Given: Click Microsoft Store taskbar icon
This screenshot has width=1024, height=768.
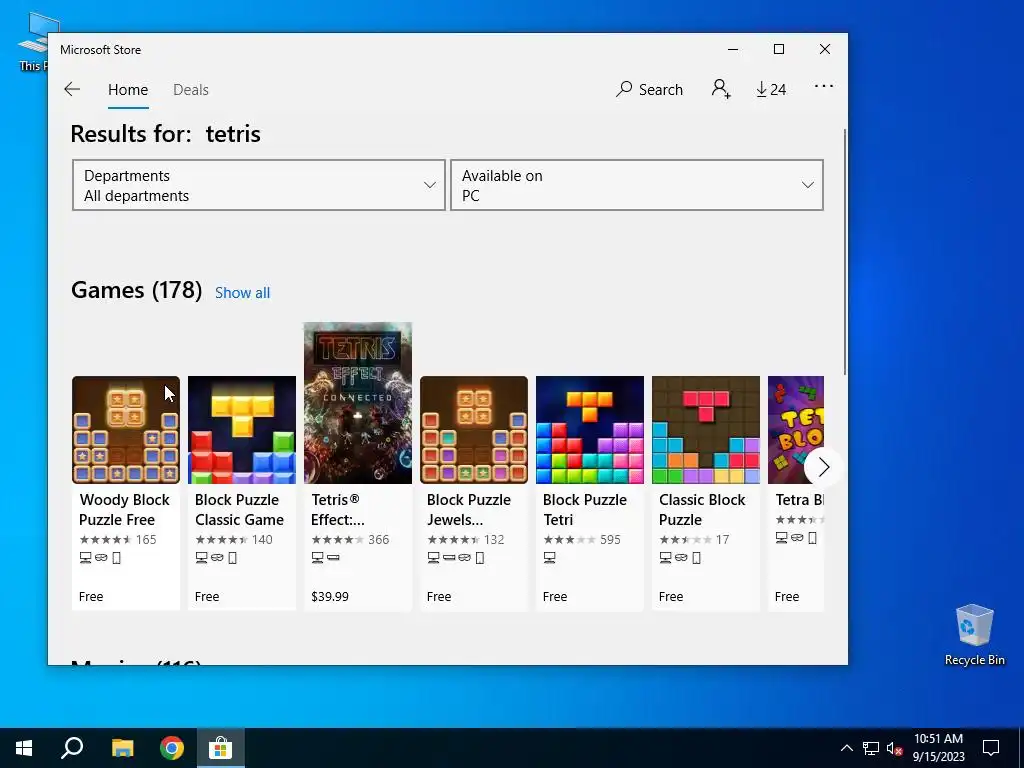Looking at the screenshot, I should coord(221,748).
